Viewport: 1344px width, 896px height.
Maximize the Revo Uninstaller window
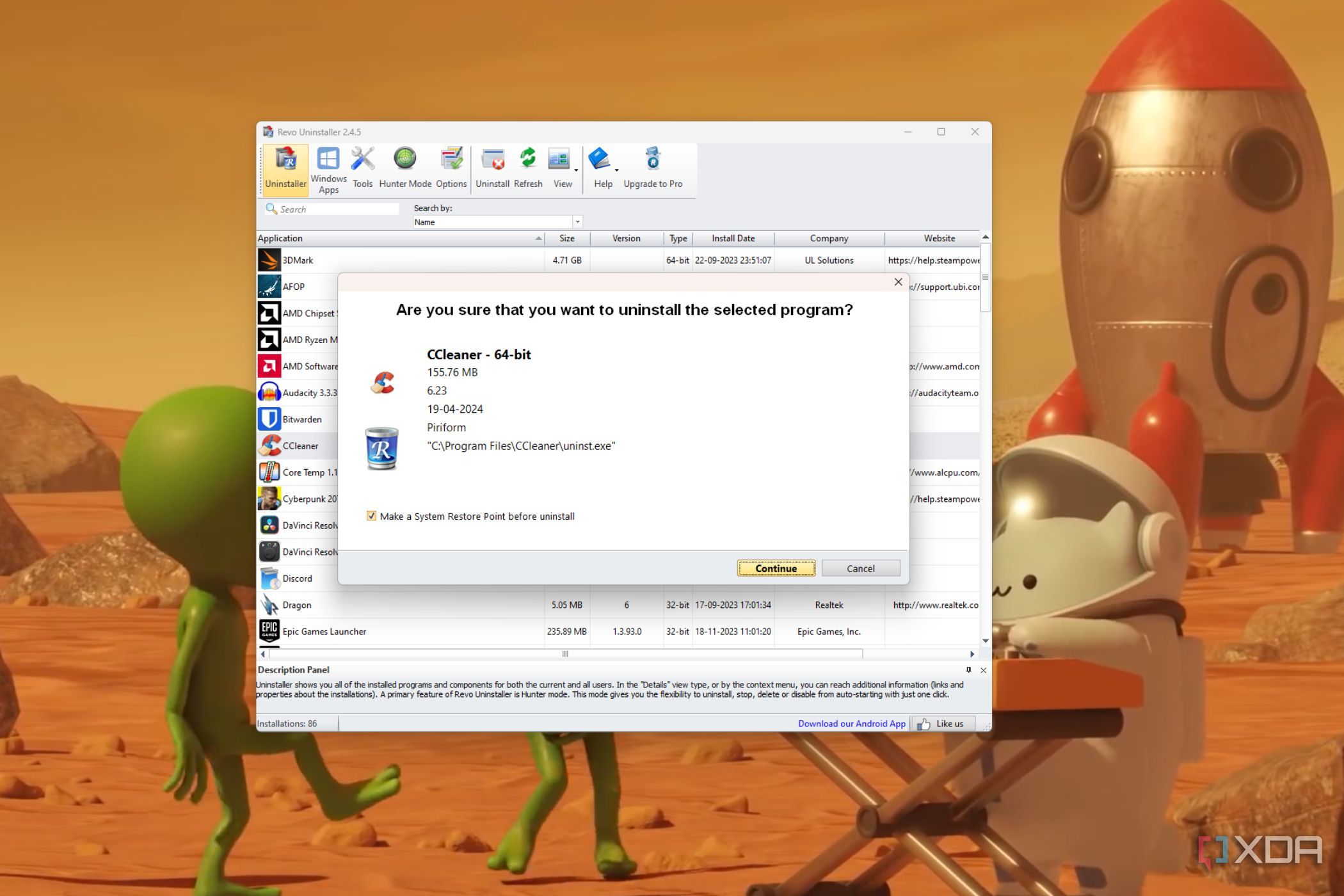pos(941,132)
